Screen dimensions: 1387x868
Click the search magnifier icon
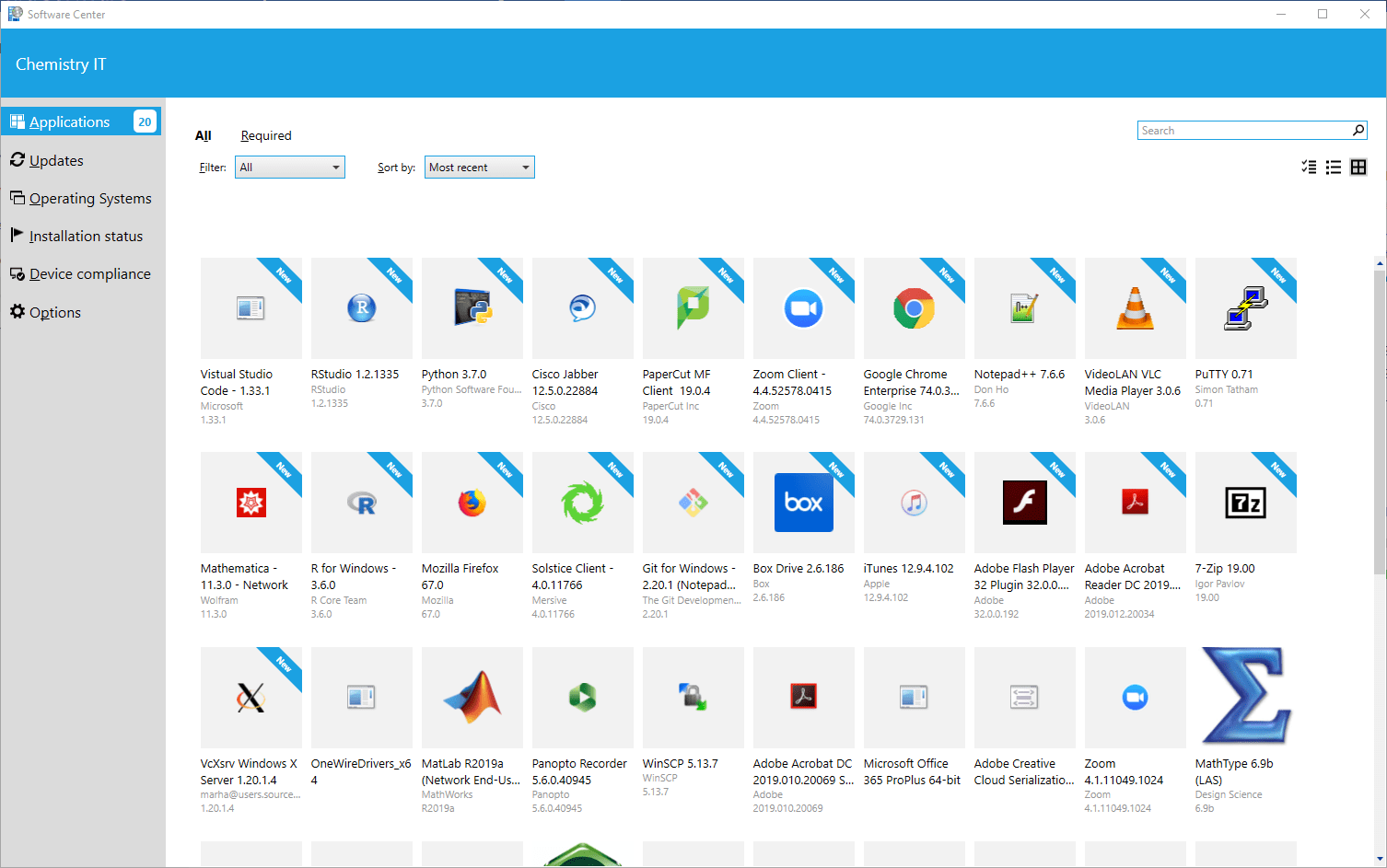point(1358,130)
